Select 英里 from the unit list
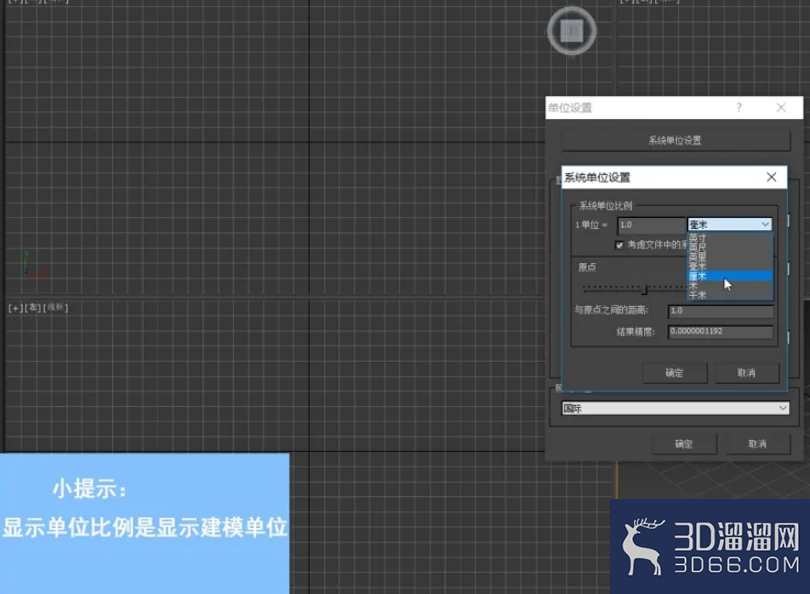Viewport: 810px width, 594px height. click(730, 257)
